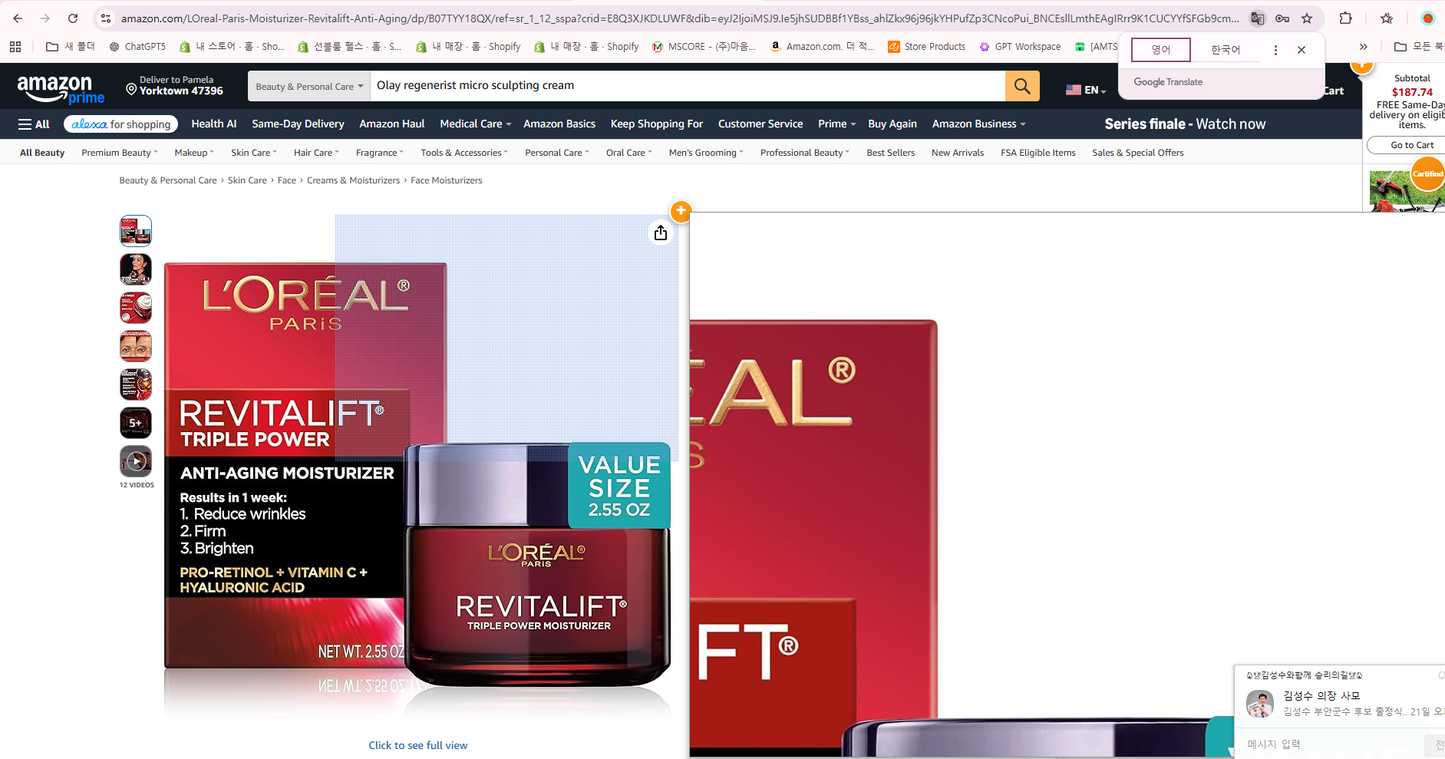Image resolution: width=1445 pixels, height=759 pixels.
Task: Click the Amazon search text field
Action: [688, 86]
